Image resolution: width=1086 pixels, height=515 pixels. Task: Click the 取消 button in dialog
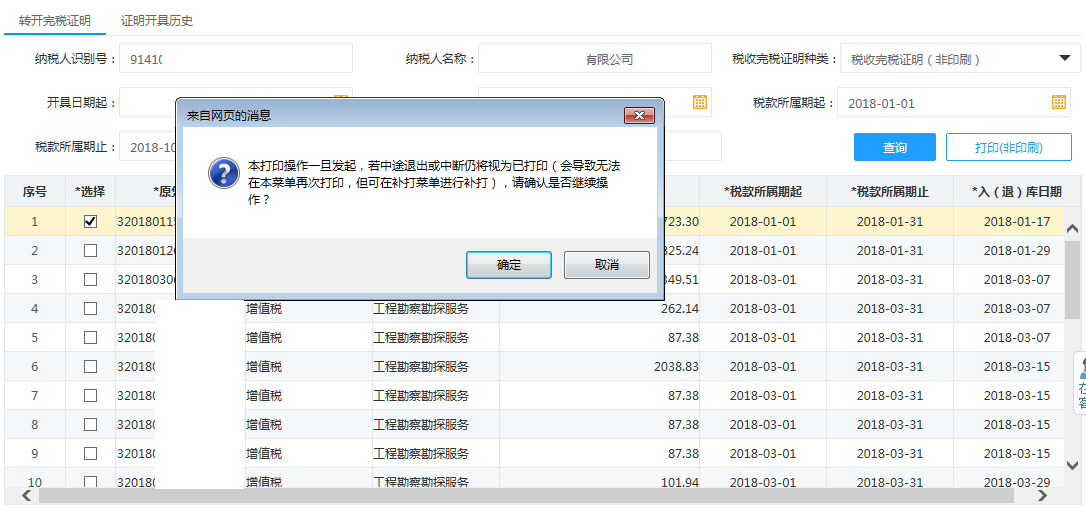(606, 265)
